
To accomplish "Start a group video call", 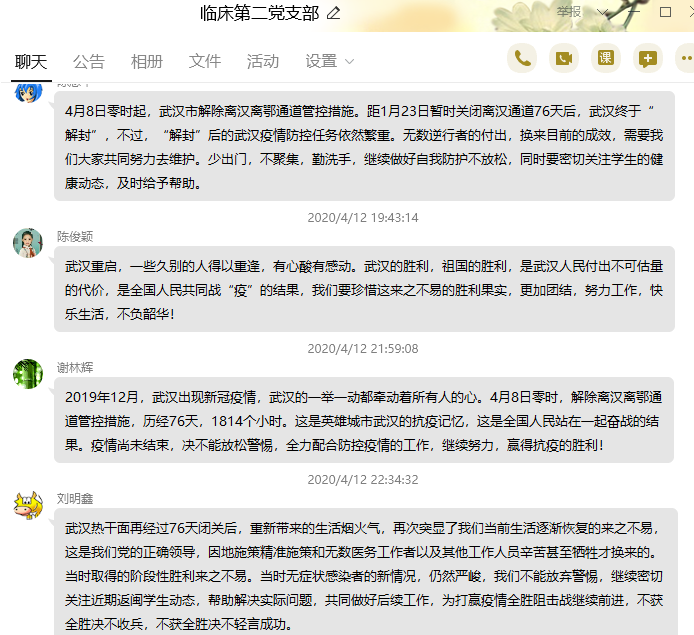I will coord(564,59).
